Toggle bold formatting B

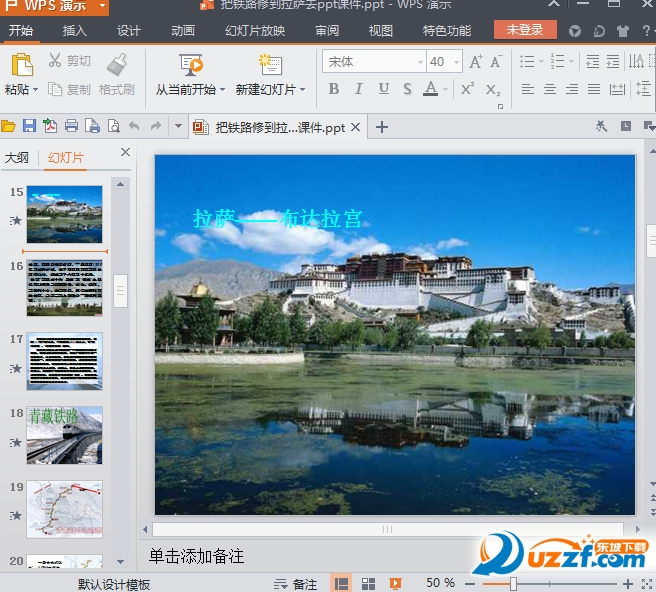334,89
